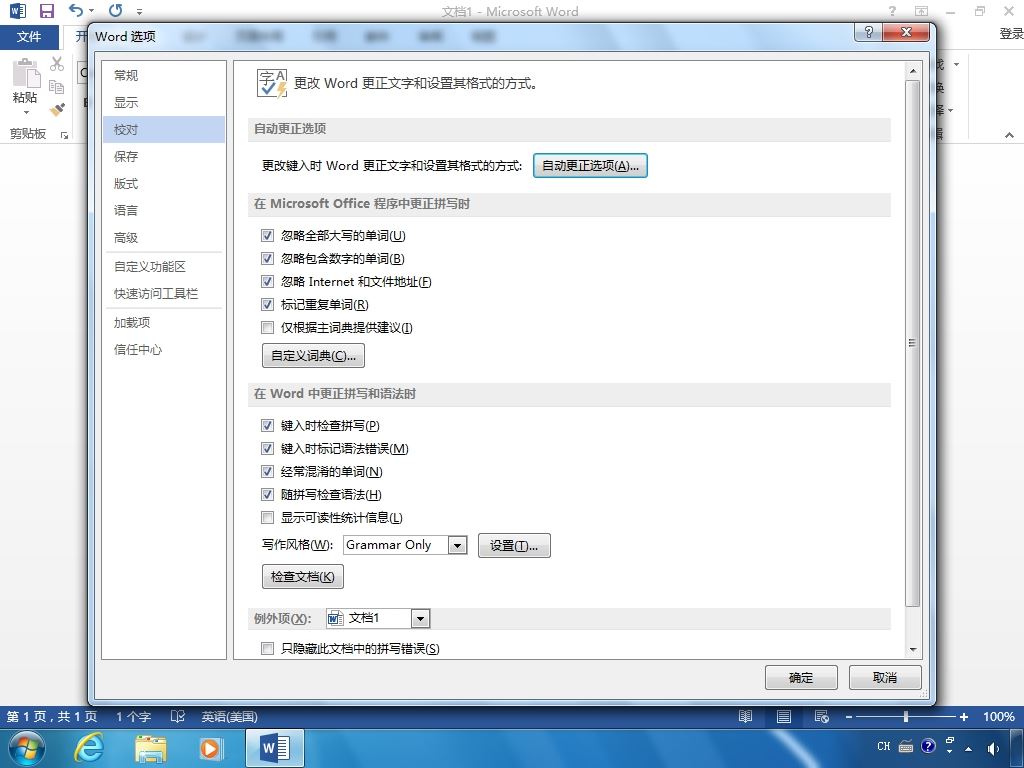Click dialog scrollbar down arrow
Viewport: 1024px width, 768px height.
tap(913, 650)
